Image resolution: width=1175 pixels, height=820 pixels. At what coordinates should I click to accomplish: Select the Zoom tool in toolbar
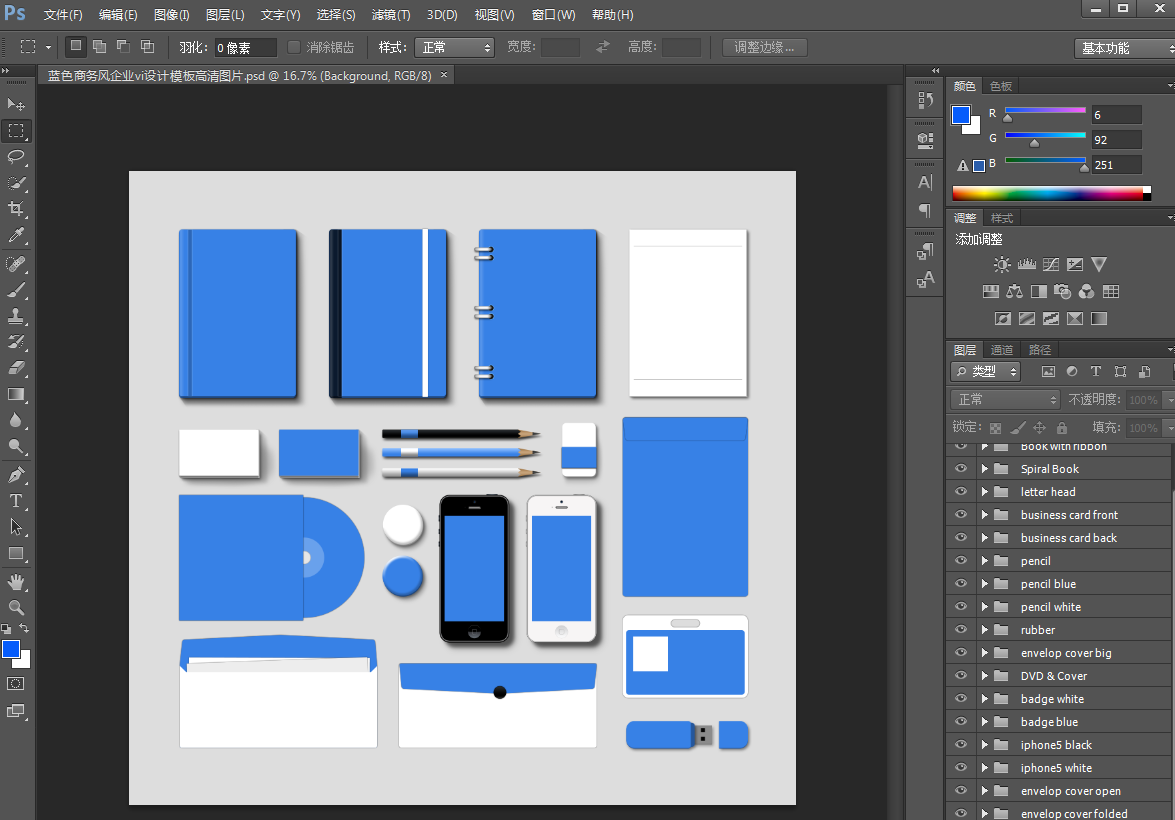click(16, 607)
